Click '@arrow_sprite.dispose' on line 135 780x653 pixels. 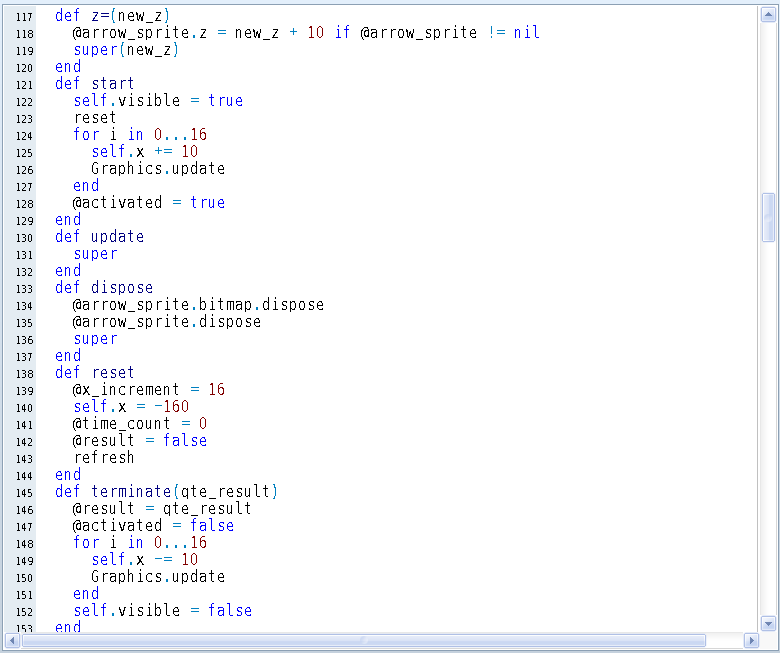[167, 321]
